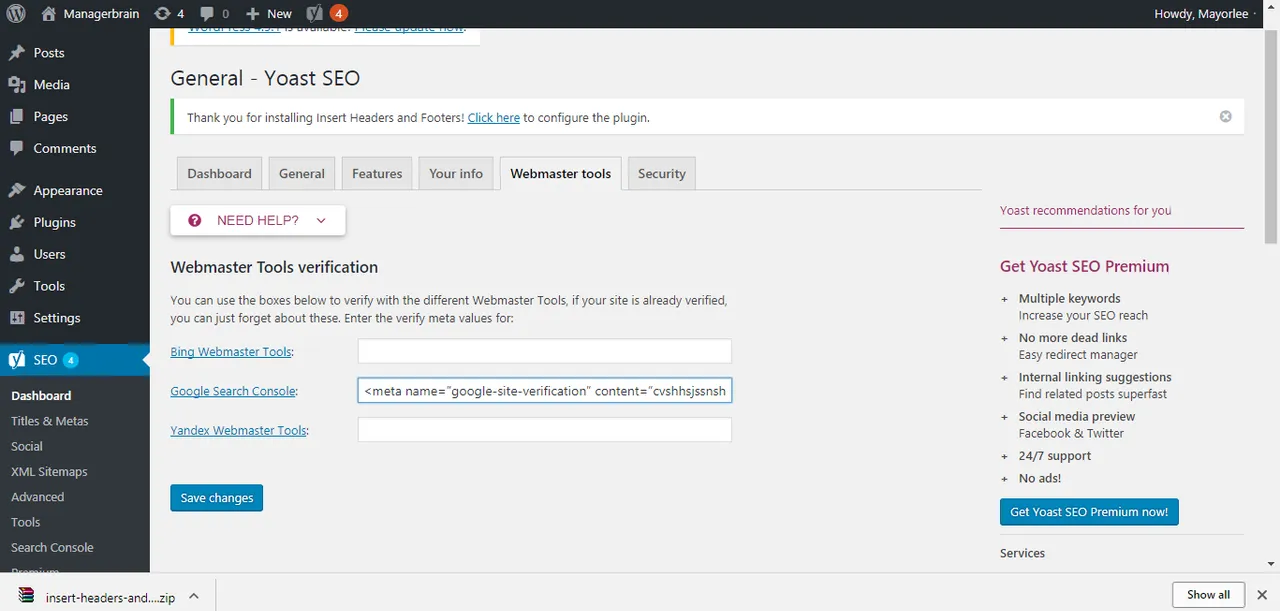
Task: Click 'Click here' to configure plugin
Action: click(494, 118)
